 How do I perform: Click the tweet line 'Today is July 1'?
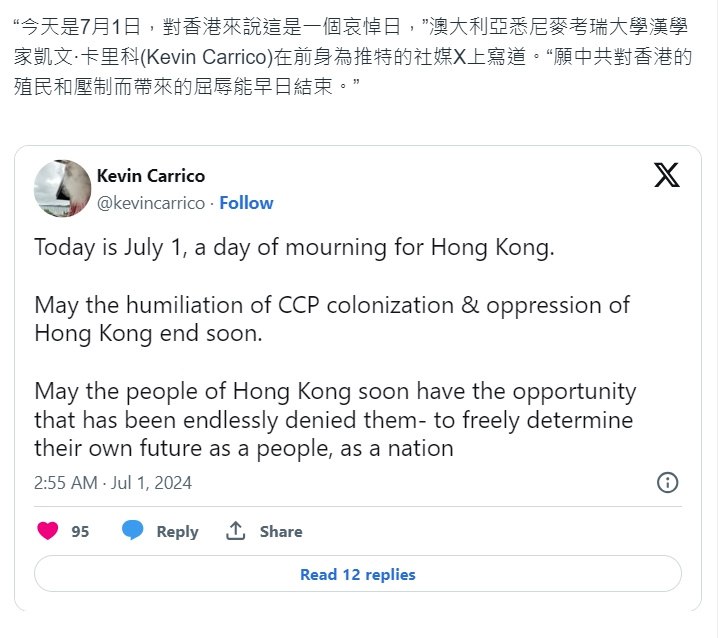click(294, 247)
